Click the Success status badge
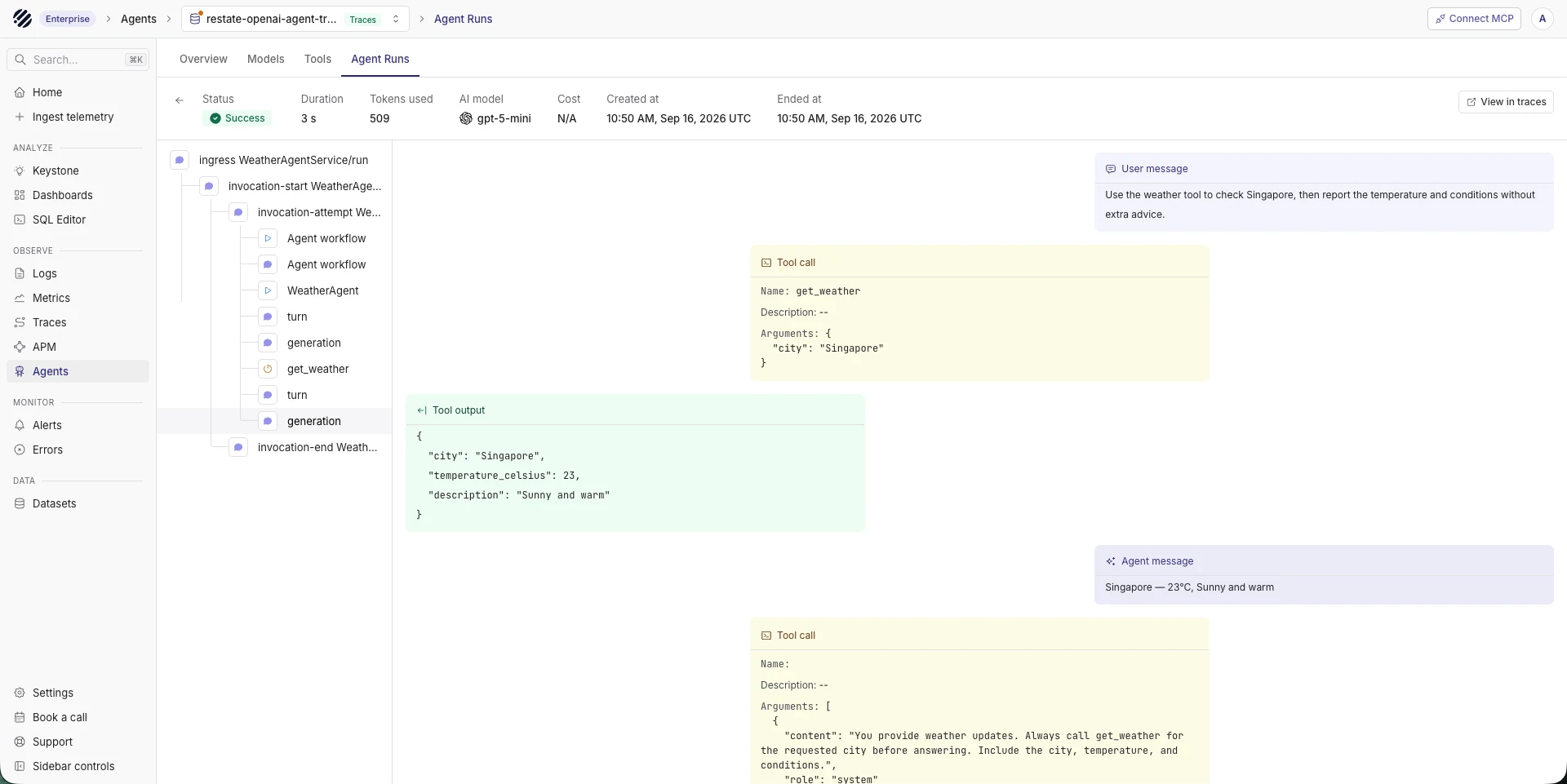The height and width of the screenshot is (784, 1567). pos(237,118)
